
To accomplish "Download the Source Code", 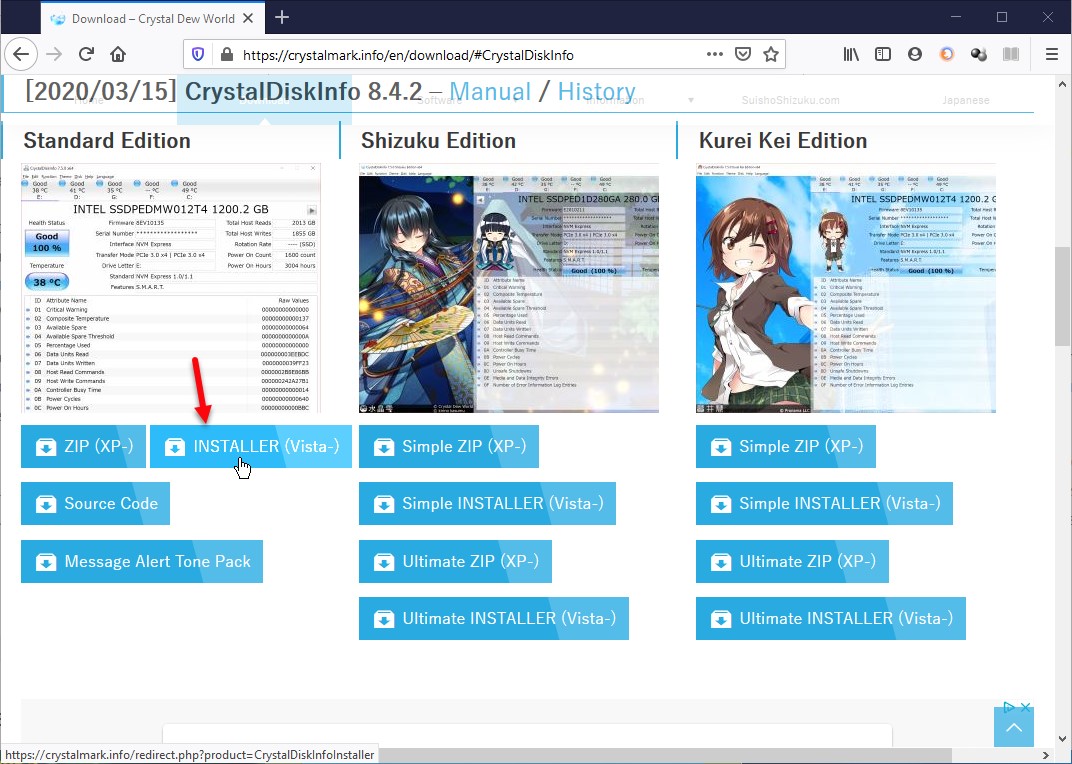I will pos(96,503).
